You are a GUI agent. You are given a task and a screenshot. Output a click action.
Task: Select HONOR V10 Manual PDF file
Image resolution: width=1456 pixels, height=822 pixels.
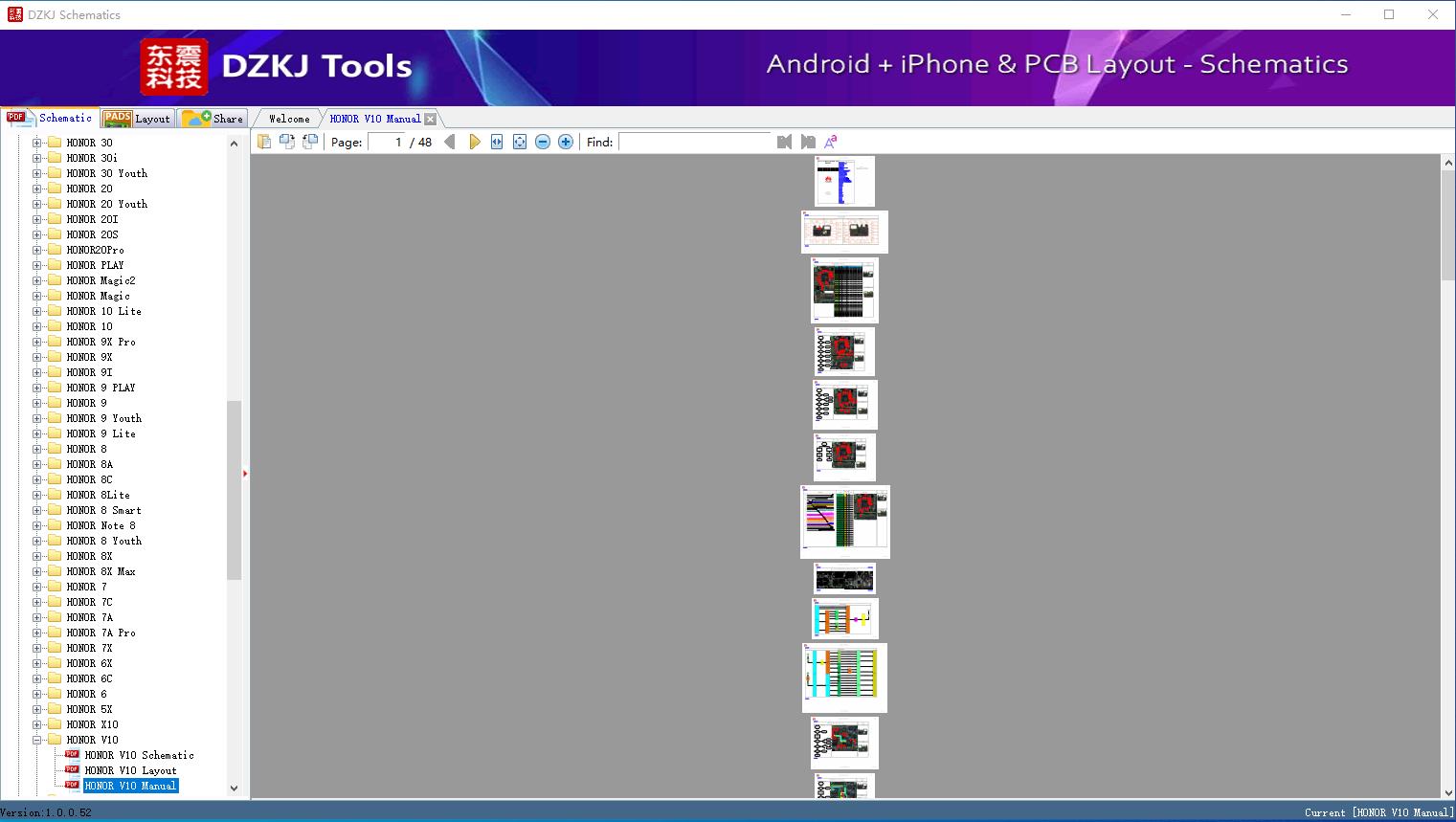pyautogui.click(x=130, y=786)
